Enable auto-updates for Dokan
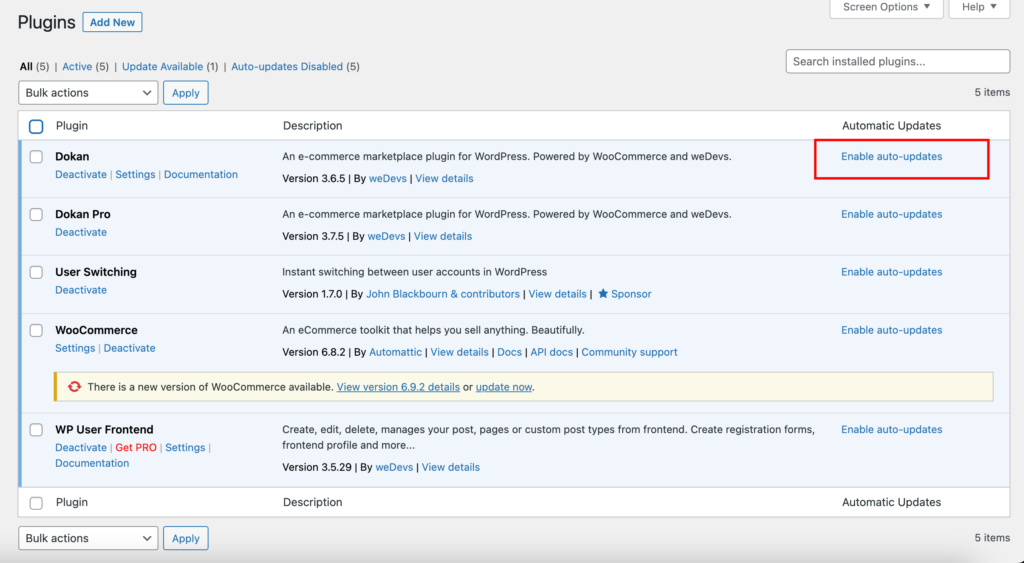 [891, 157]
